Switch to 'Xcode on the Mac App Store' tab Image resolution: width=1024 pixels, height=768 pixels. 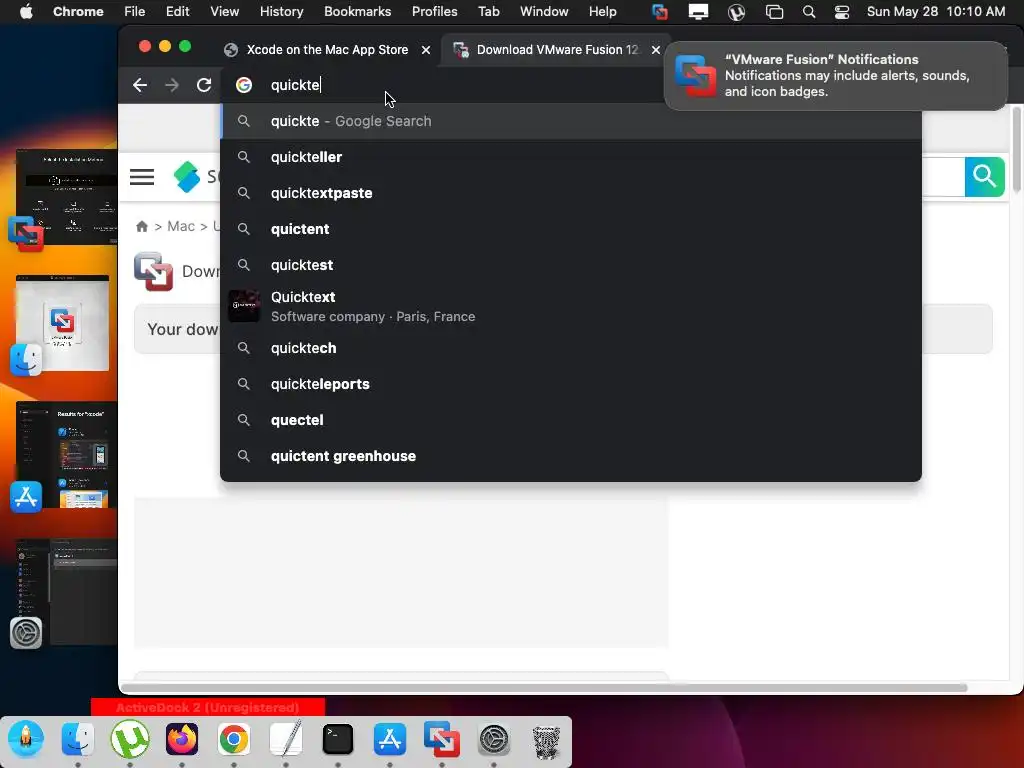point(327,50)
